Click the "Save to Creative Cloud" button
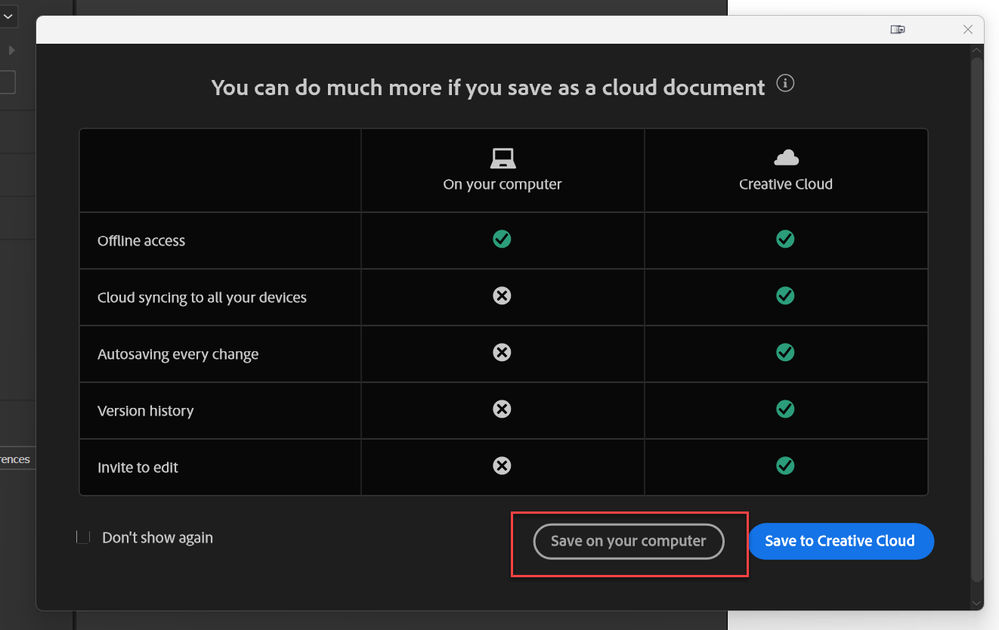This screenshot has width=999, height=630. tap(840, 541)
